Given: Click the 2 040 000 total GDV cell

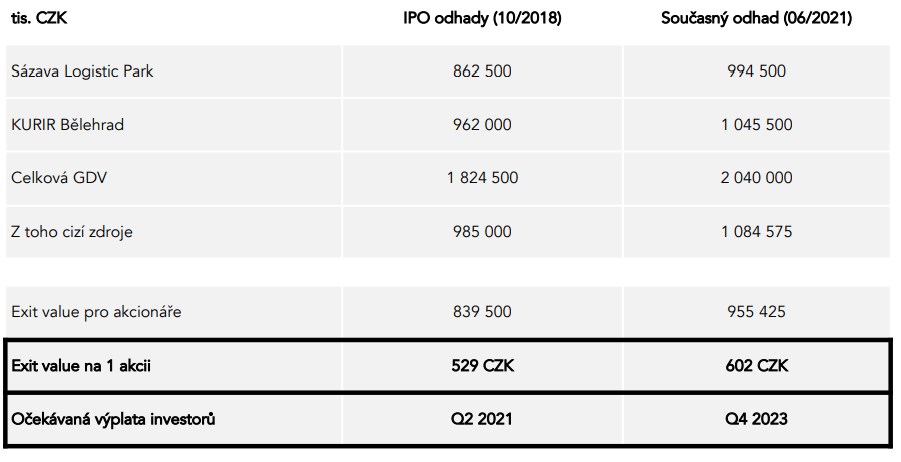Looking at the screenshot, I should point(757,178).
